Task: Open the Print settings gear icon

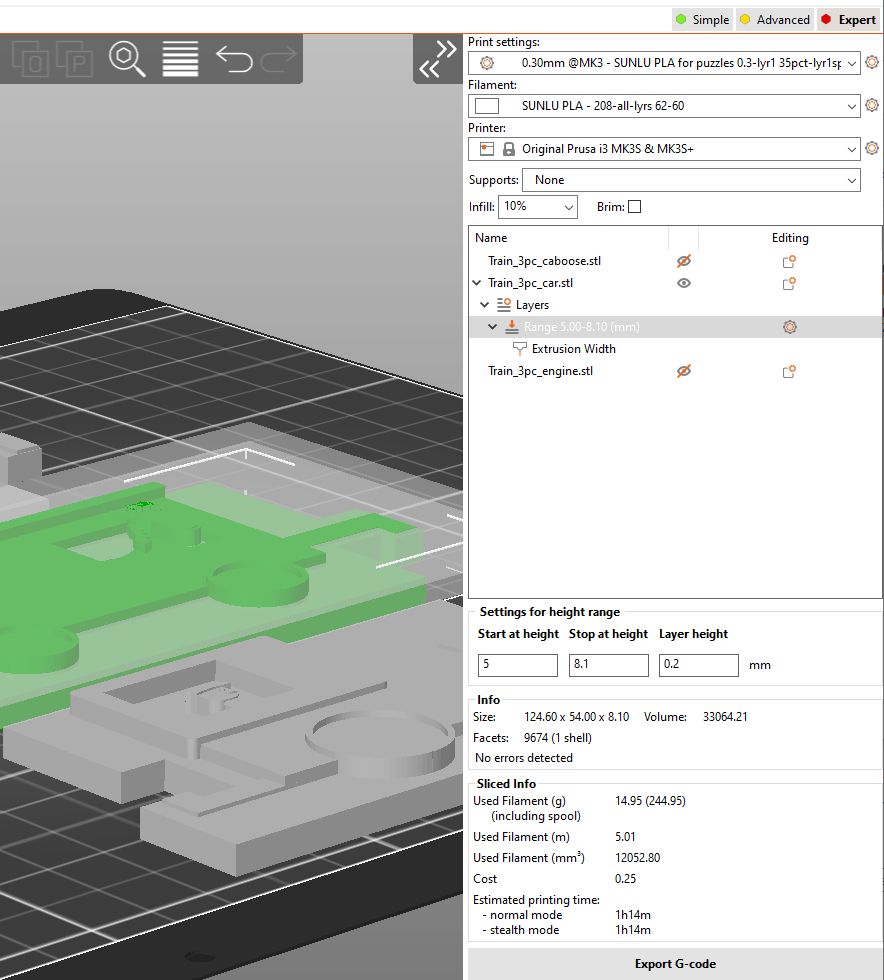Action: tap(871, 63)
